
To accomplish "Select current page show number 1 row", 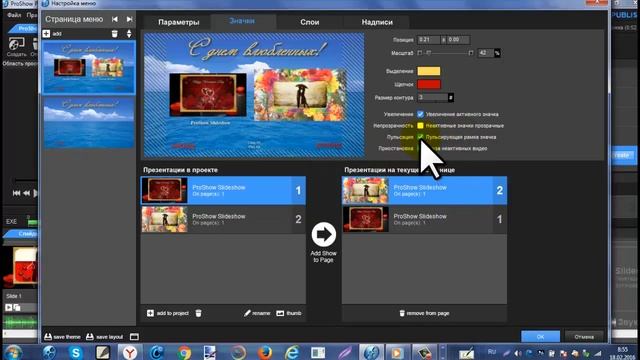I will [424, 219].
